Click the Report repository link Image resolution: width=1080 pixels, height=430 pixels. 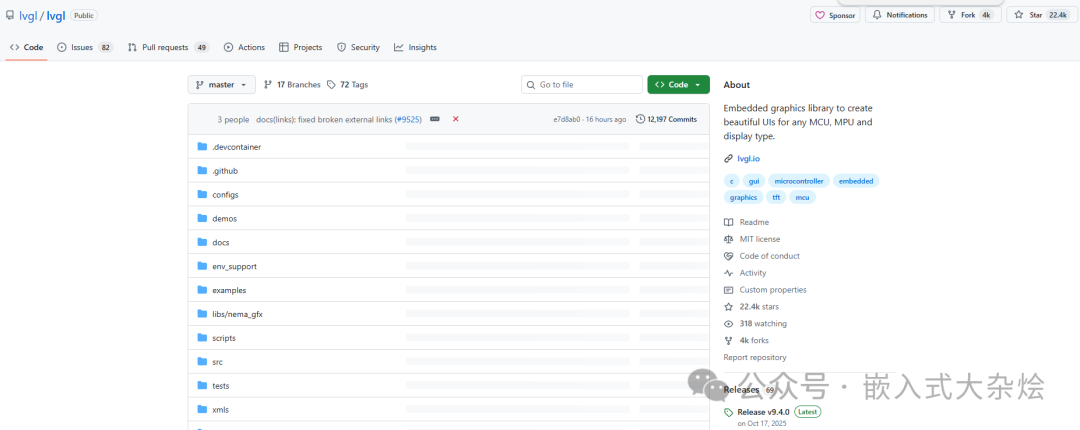coord(755,358)
